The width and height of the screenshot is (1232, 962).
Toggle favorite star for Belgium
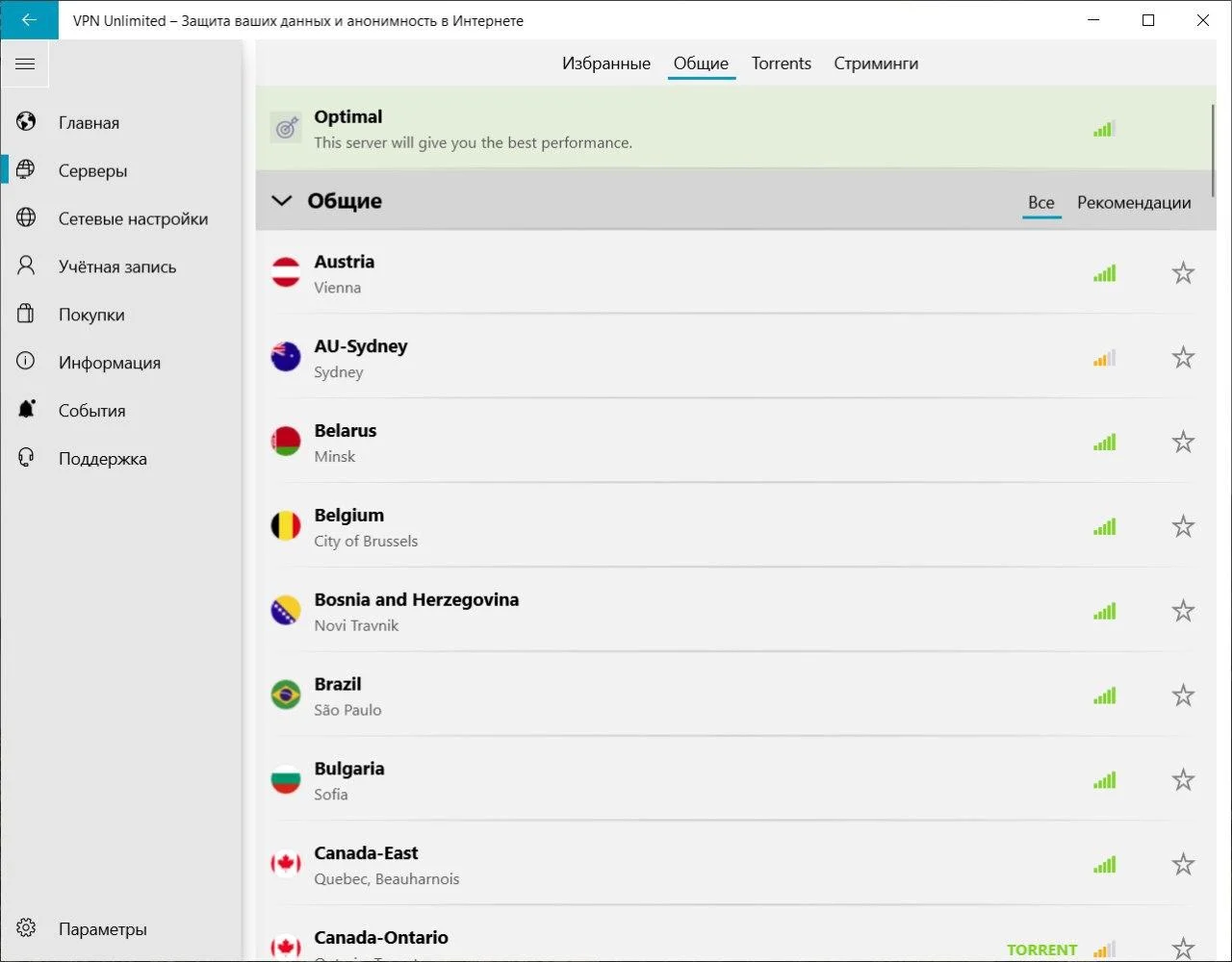(x=1183, y=526)
